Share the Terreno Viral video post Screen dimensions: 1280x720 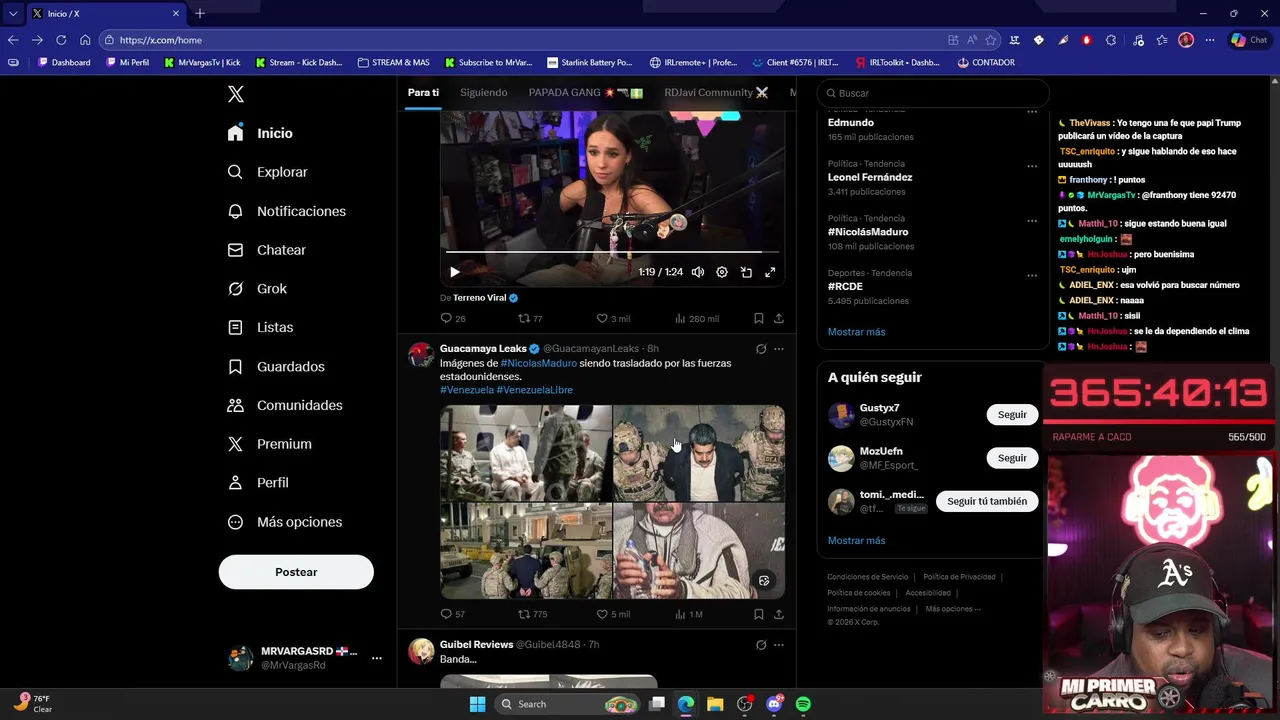(779, 319)
